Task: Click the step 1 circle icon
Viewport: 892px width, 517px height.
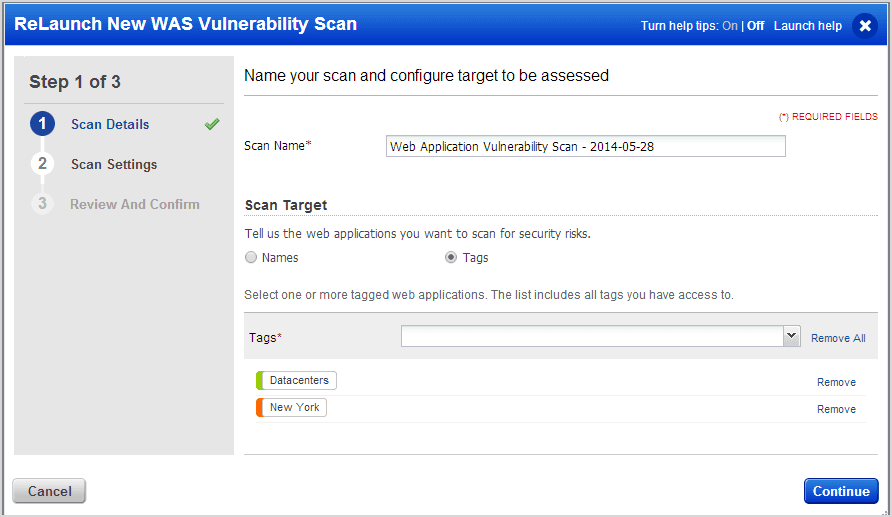Action: 42,124
